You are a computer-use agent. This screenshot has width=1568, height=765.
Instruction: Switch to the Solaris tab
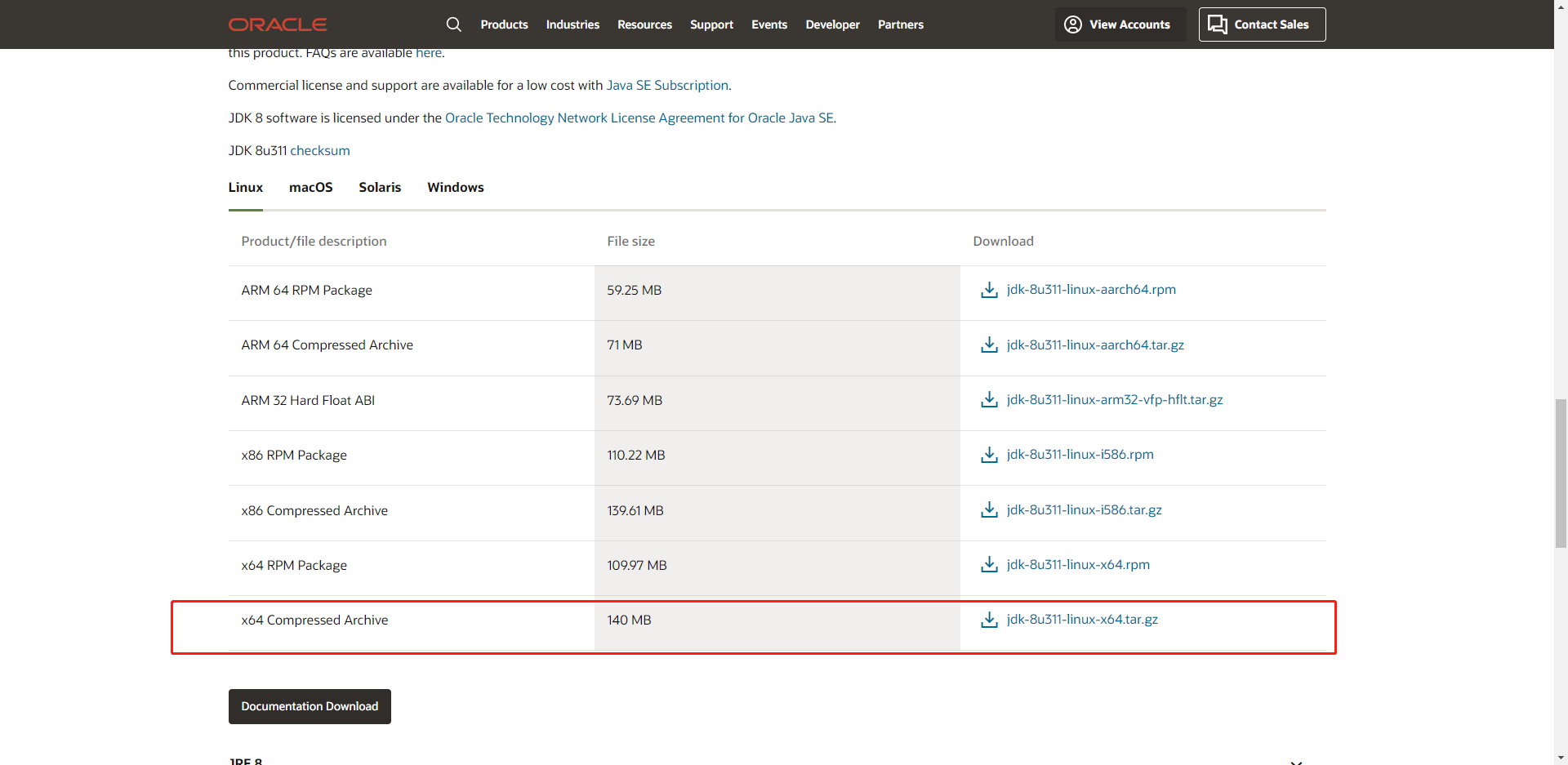(x=380, y=188)
